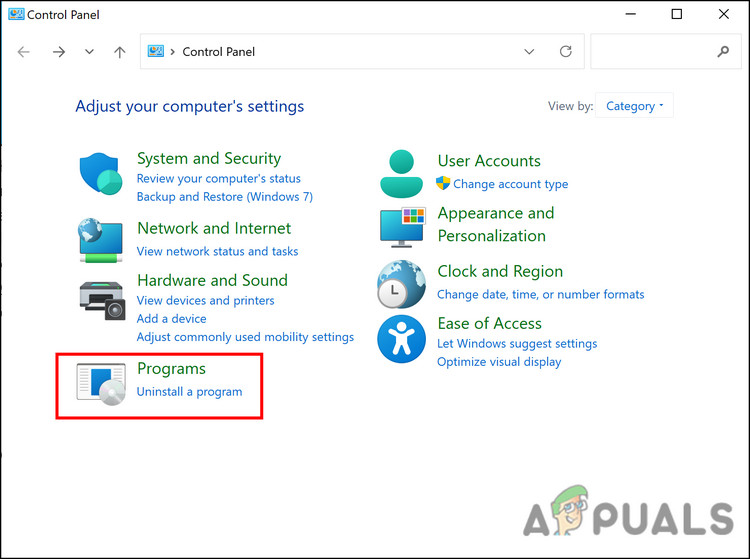
Task: Open Appearance and Personalization monitor icon
Action: tap(402, 225)
